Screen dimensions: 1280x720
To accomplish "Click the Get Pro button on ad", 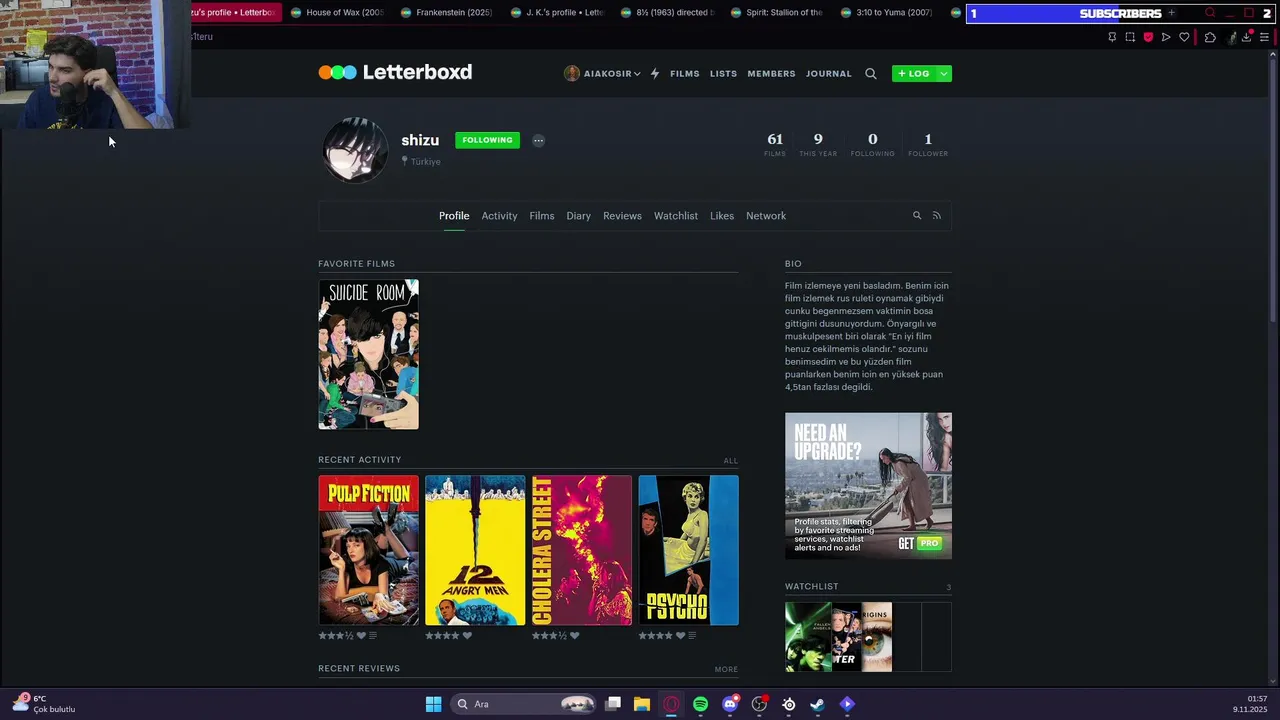I will (920, 543).
